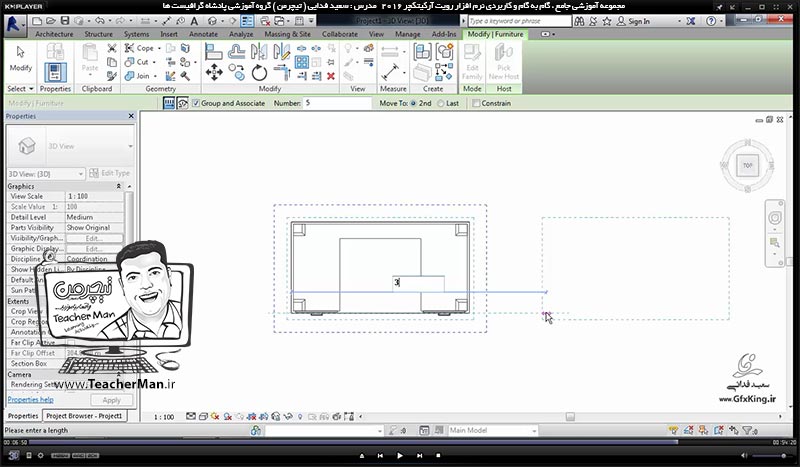Screen dimensions: 800x467
Task: Click the Text tool 'A' icon in Quick Access toolbar
Action: (x=194, y=21)
